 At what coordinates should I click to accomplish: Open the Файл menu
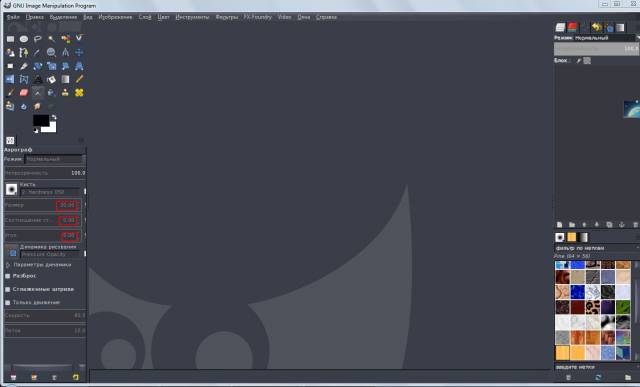(13, 17)
